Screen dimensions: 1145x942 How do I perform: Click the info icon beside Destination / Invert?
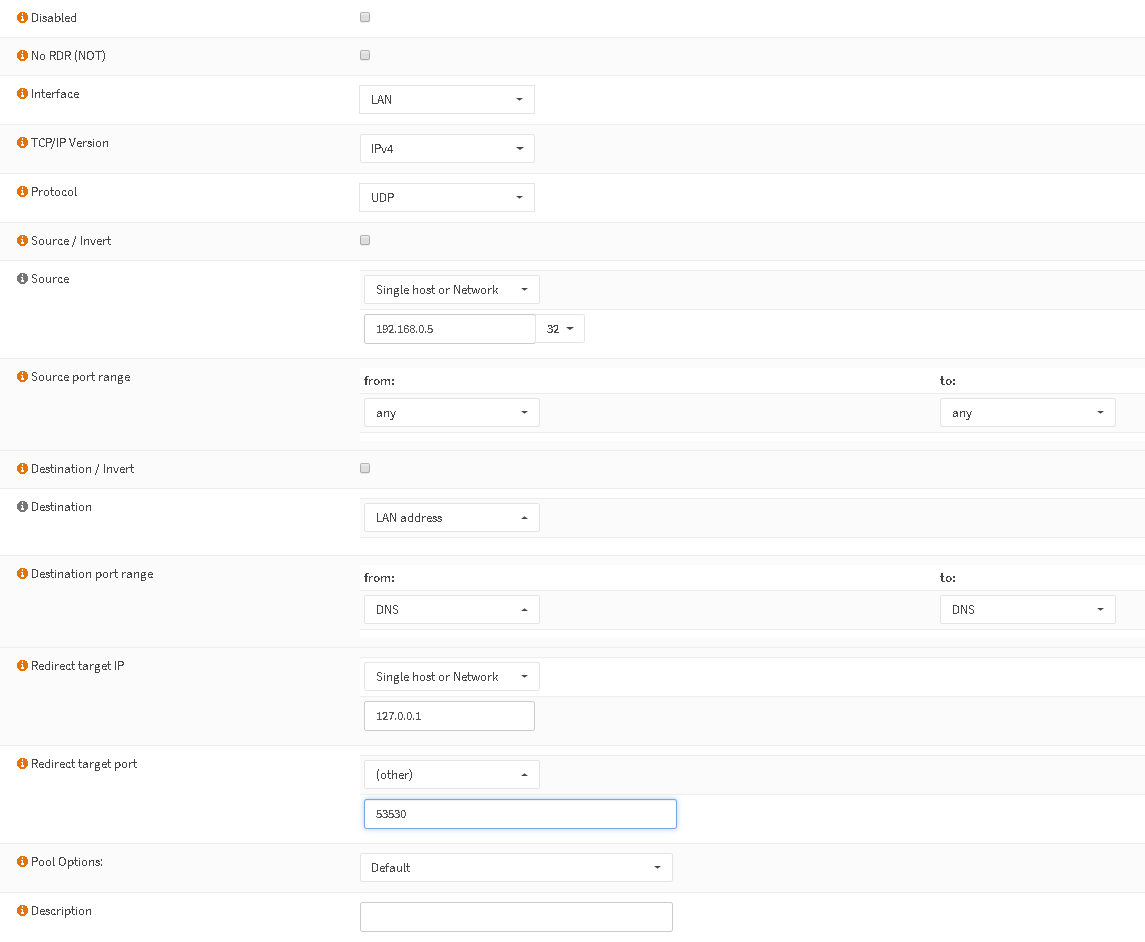22,468
